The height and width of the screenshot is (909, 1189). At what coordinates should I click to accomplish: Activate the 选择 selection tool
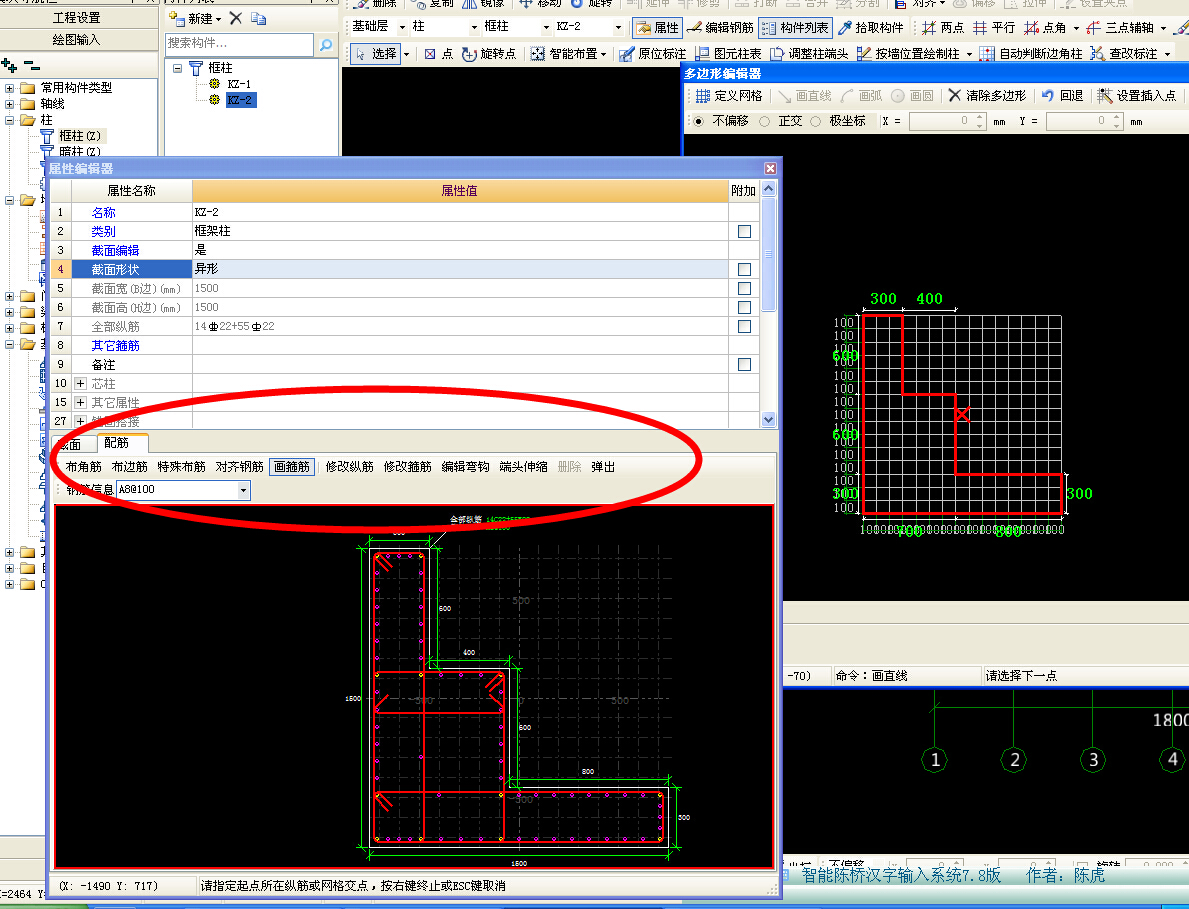coord(375,54)
